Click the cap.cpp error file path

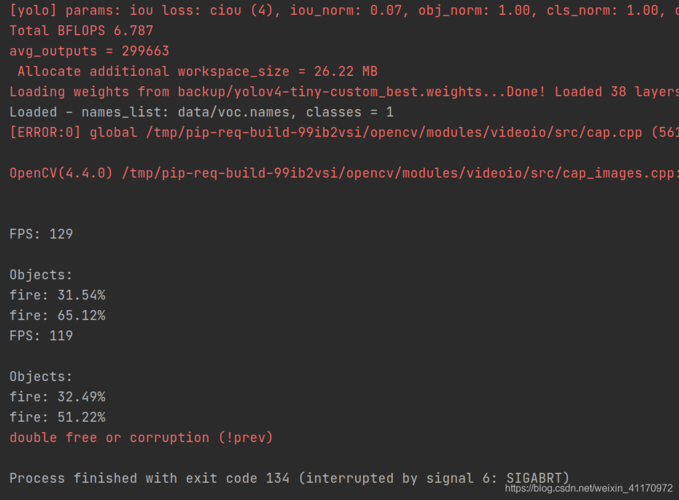coord(394,132)
